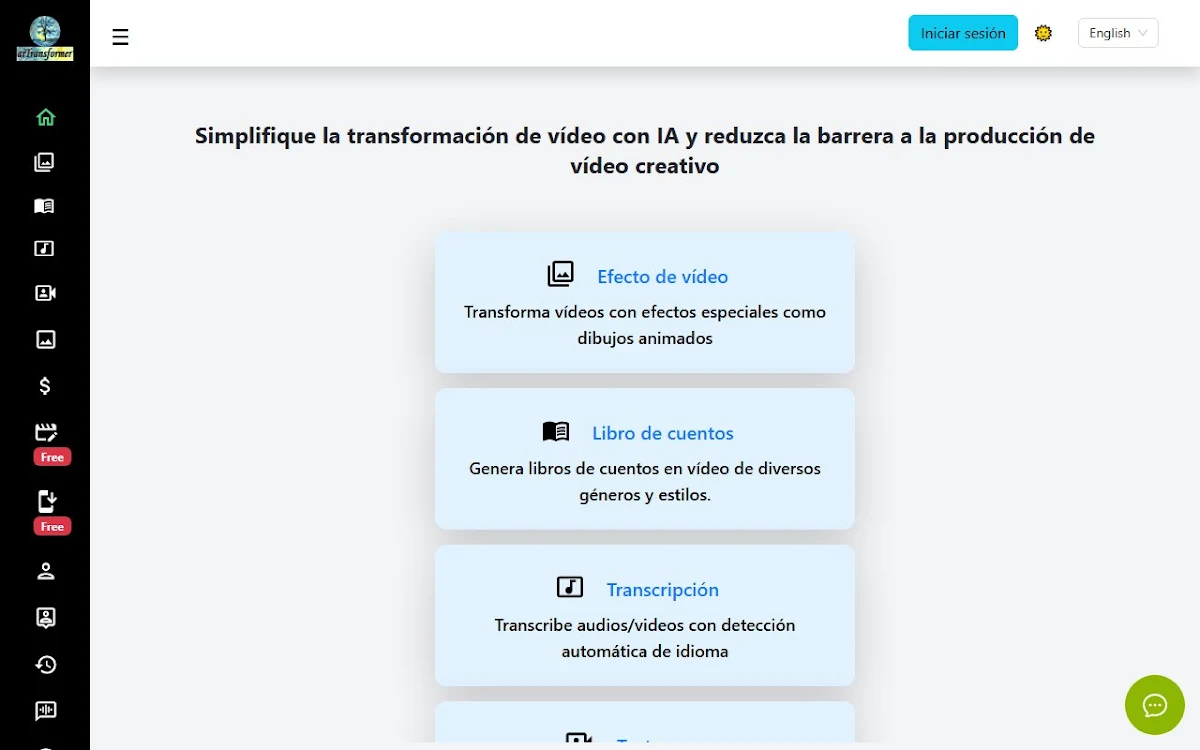1200x750 pixels.
Task: Open the Libro de cuentos link
Action: click(x=663, y=433)
